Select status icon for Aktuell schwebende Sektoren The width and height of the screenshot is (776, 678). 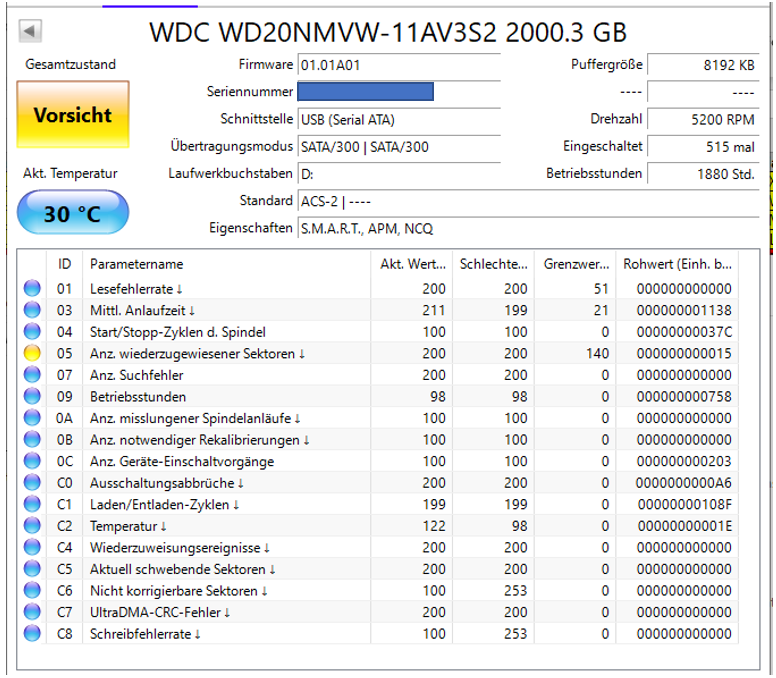(32, 569)
